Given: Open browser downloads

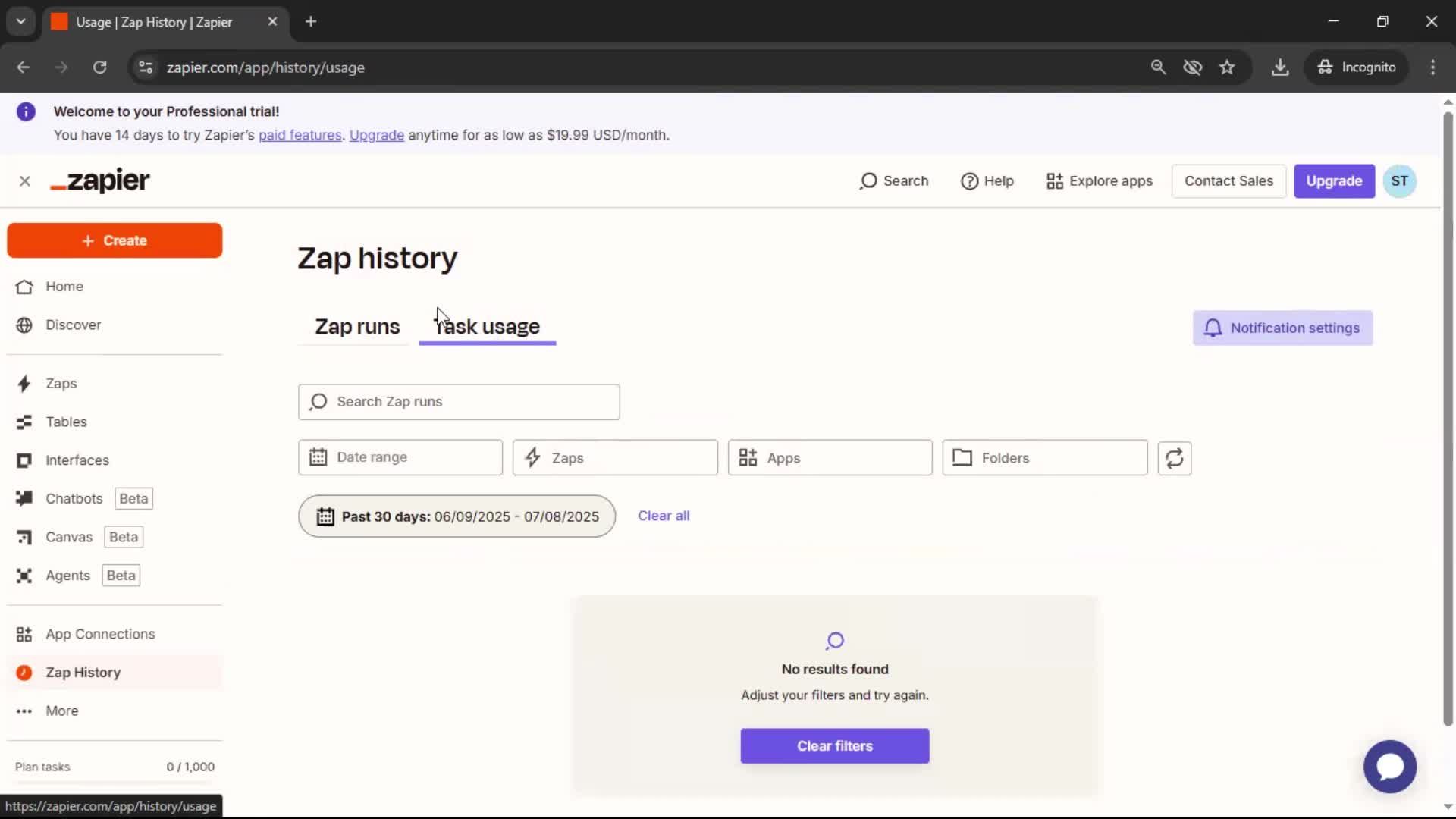Looking at the screenshot, I should click(1280, 67).
